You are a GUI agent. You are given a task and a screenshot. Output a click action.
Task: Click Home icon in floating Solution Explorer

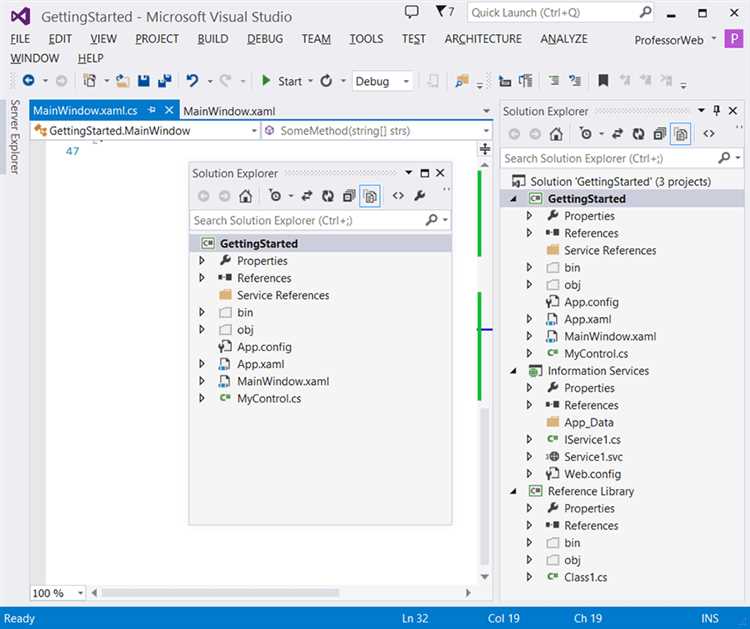click(x=245, y=196)
